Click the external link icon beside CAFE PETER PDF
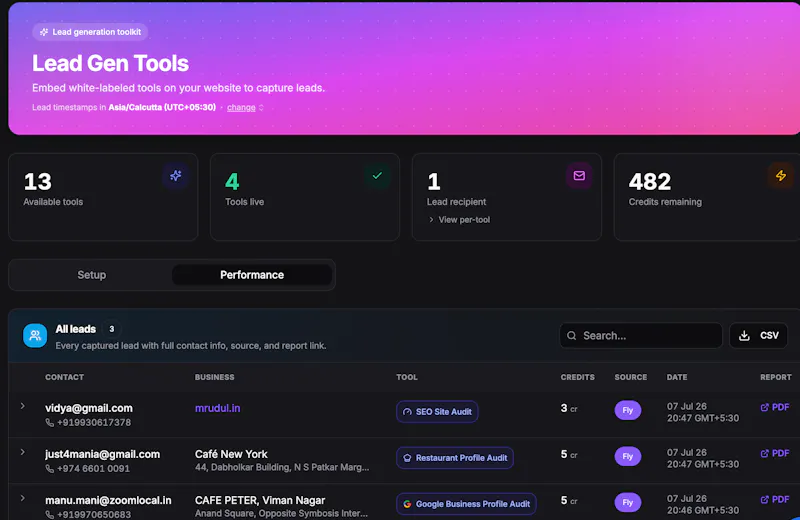Screen dimensions: 800x520 (x=764, y=500)
